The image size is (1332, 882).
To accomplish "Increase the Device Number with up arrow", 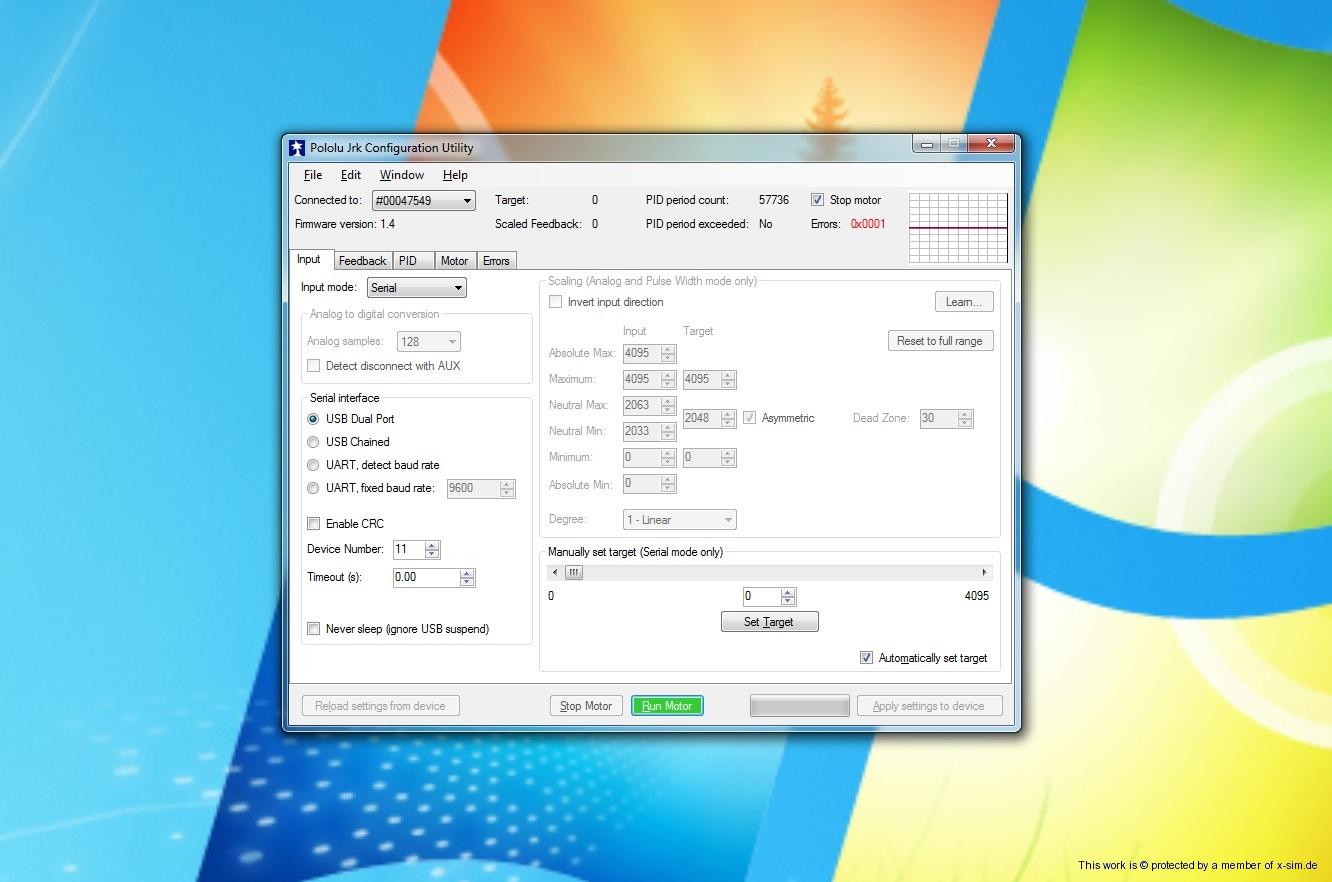I will click(x=432, y=545).
